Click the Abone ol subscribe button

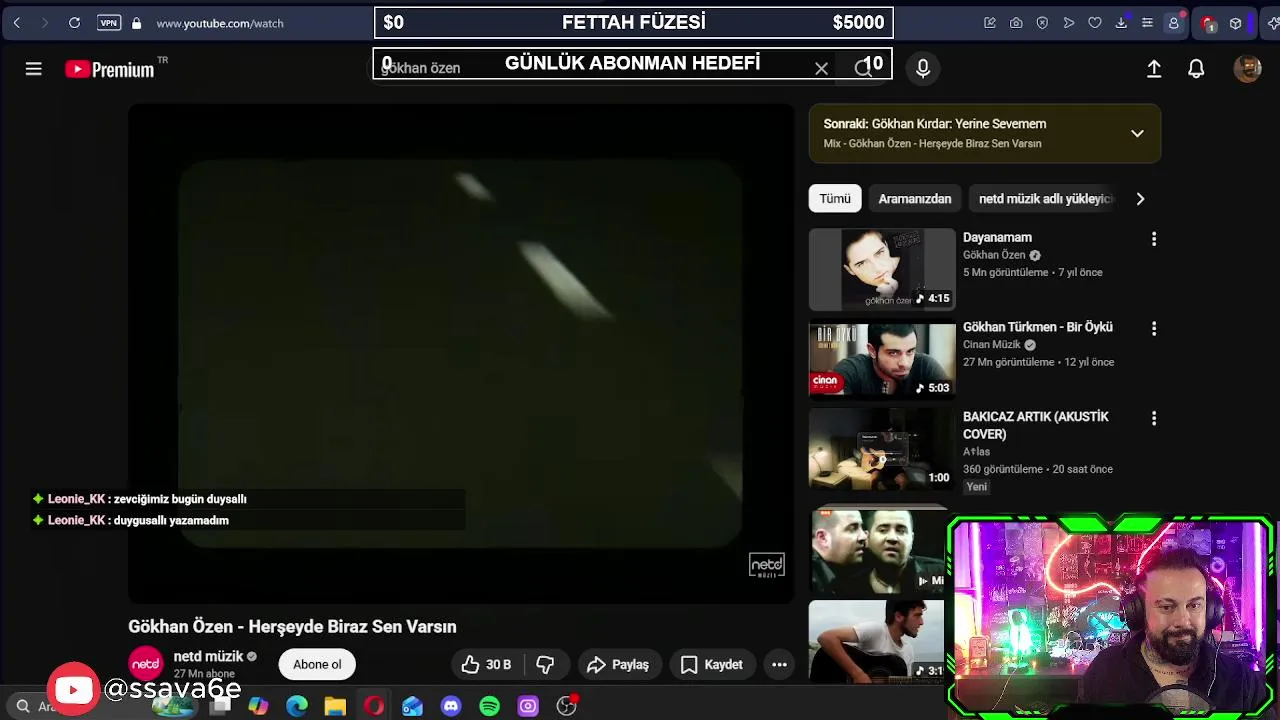317,664
